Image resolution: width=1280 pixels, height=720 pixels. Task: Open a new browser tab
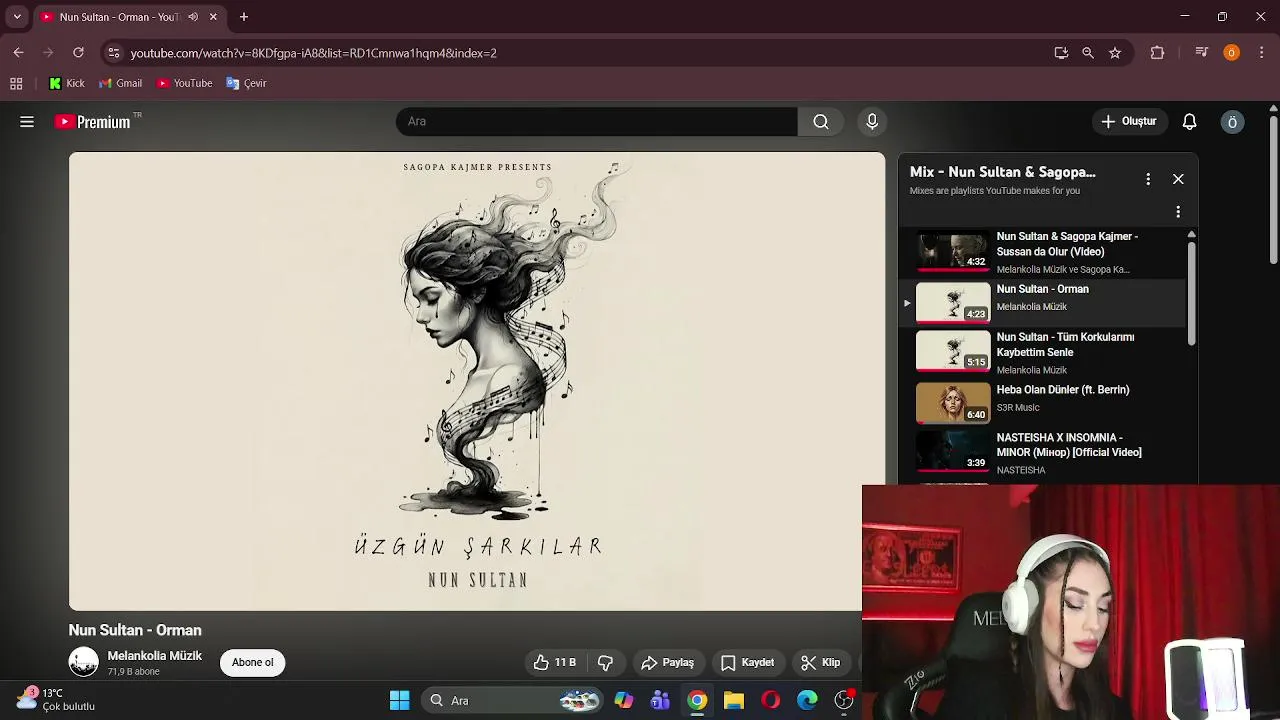click(x=243, y=17)
